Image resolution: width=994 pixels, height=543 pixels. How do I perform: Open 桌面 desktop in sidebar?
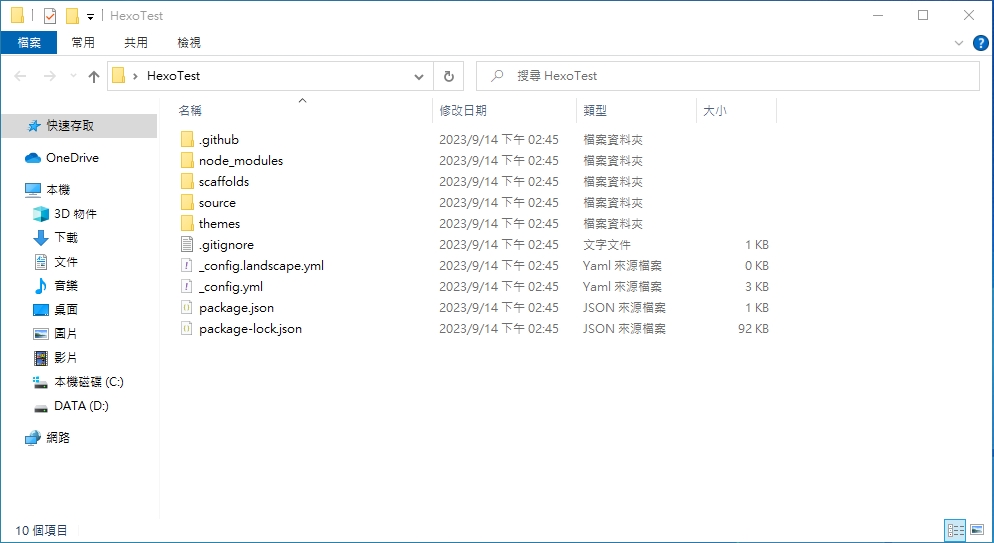pos(55,309)
